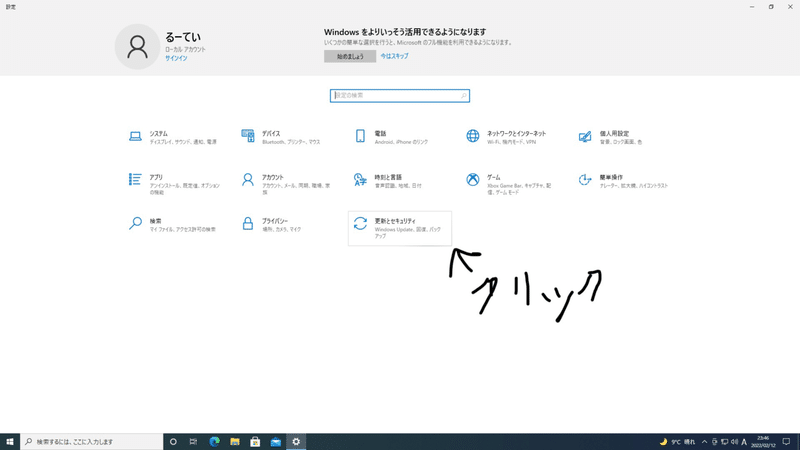
Task: Restore down the Settings window
Action: (x=771, y=7)
